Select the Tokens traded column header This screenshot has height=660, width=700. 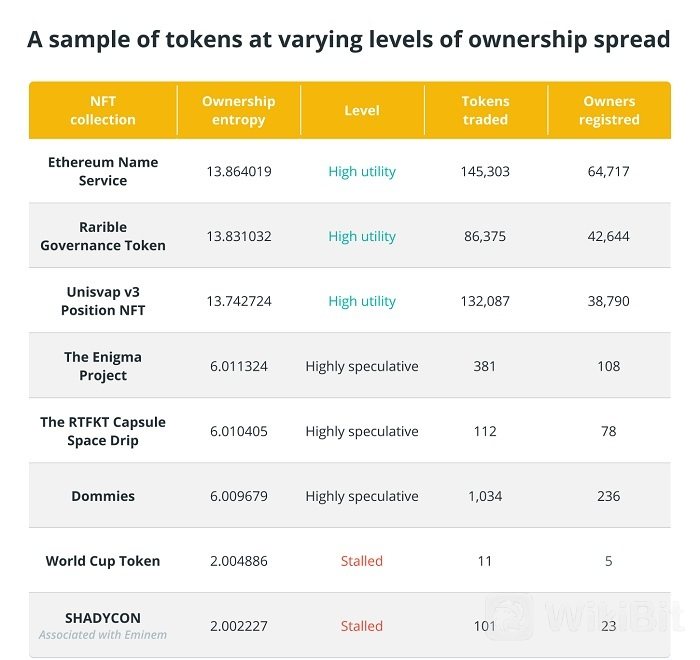pyautogui.click(x=485, y=110)
